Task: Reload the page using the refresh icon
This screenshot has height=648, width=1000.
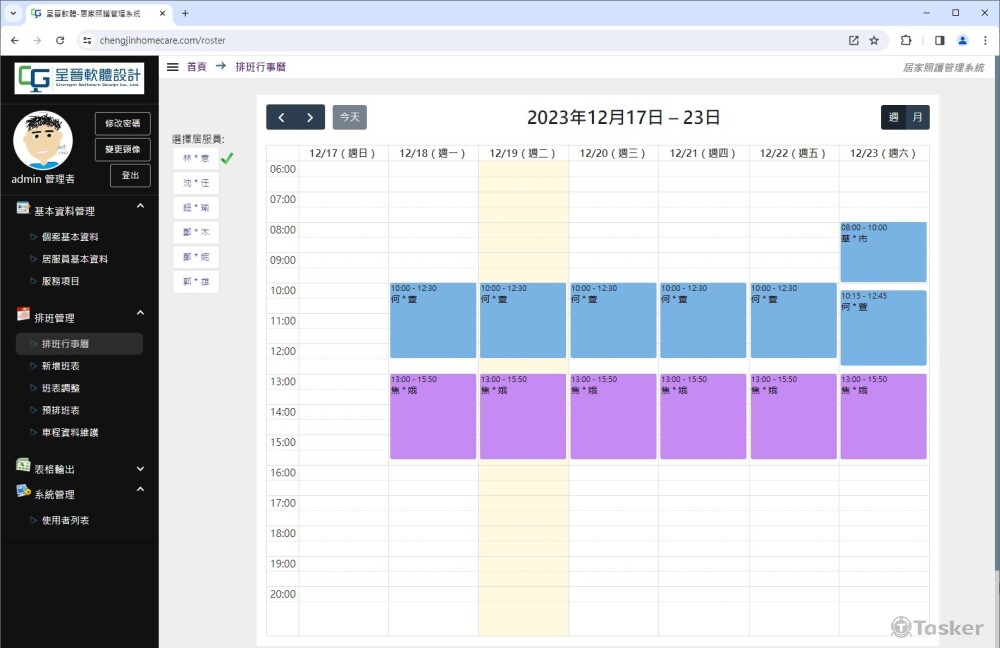Action: click(x=60, y=40)
